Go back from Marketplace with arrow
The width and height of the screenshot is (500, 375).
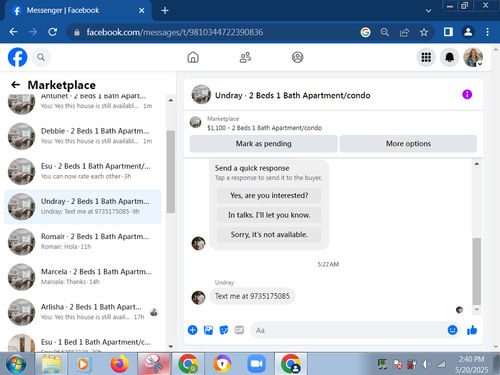coord(15,85)
